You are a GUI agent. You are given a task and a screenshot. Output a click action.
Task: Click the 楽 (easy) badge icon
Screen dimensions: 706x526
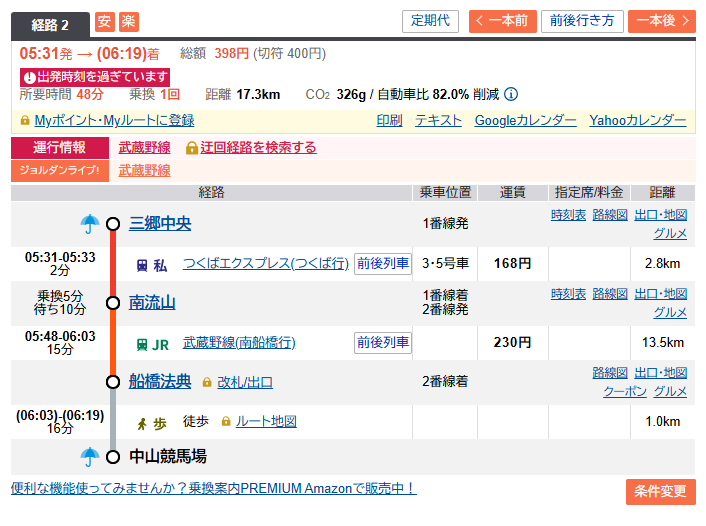(x=129, y=22)
